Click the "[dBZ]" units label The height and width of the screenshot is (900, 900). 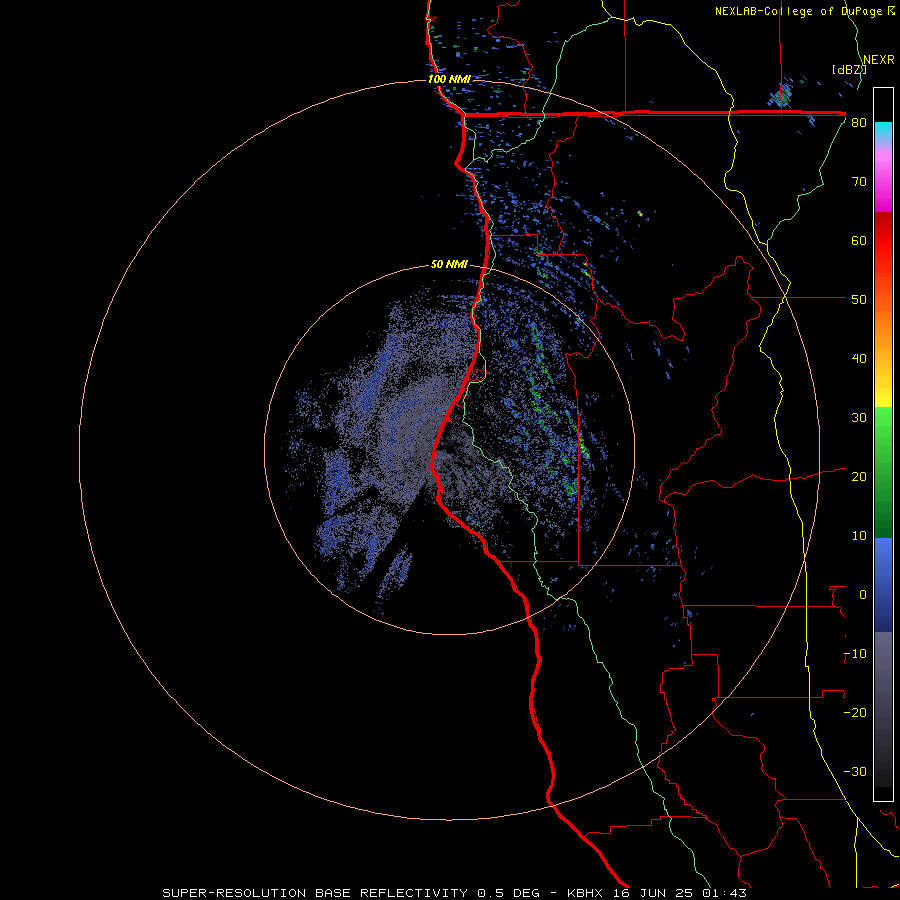849,70
